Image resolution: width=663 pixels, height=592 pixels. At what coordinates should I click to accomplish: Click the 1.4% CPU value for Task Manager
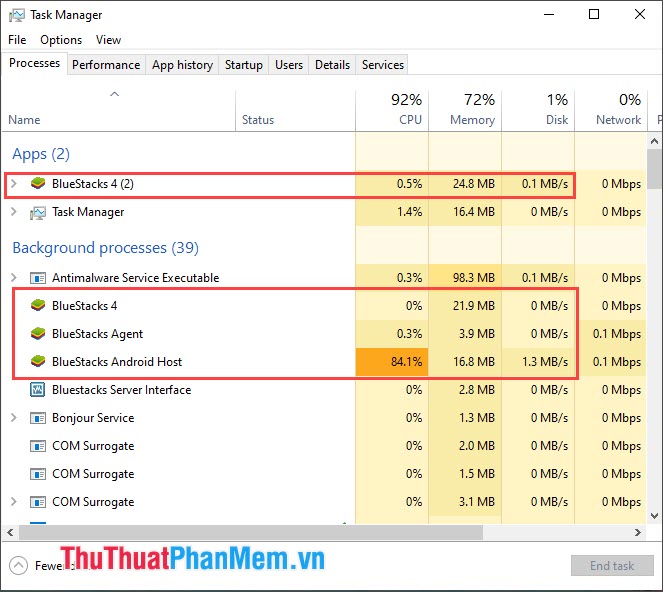(x=409, y=212)
